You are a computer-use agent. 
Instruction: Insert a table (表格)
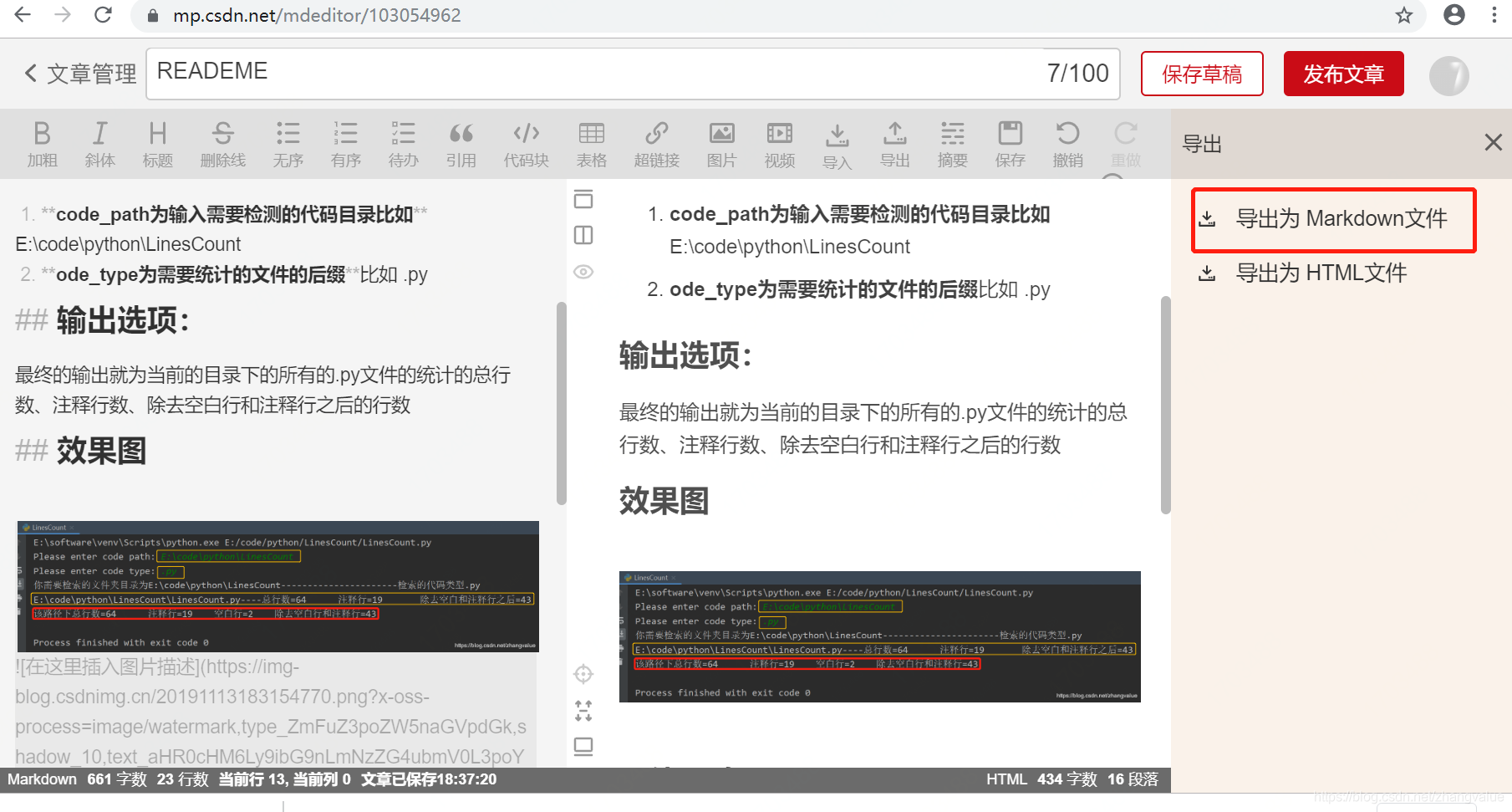click(591, 142)
